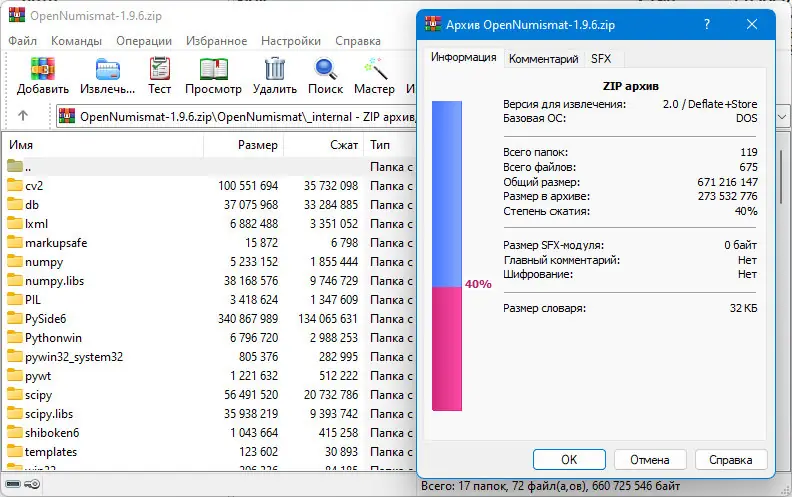Click the Удалить (Delete) trash icon
The height and width of the screenshot is (497, 792).
point(275,69)
